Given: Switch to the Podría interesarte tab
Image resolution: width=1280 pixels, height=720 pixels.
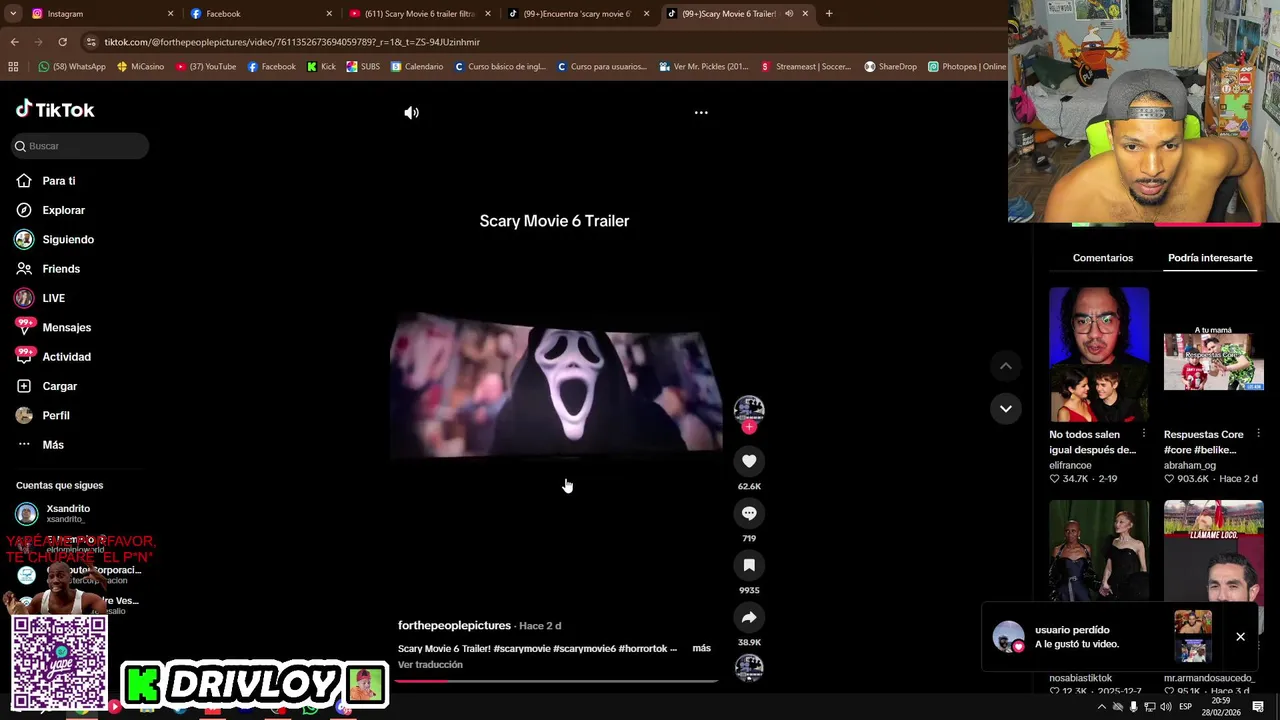Looking at the screenshot, I should point(1210,258).
